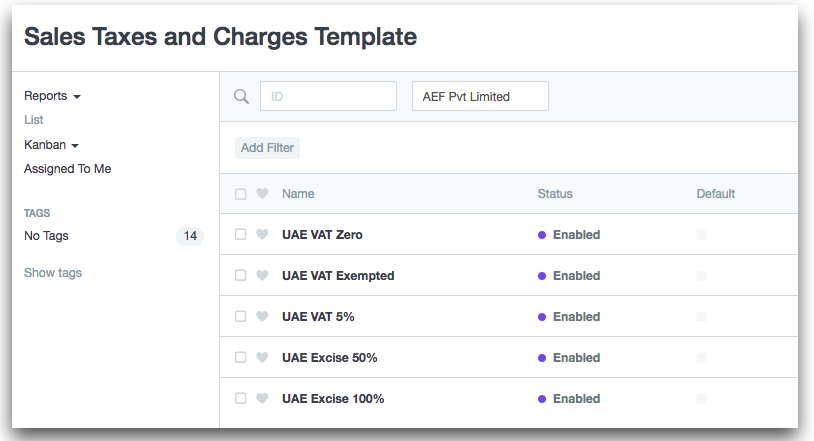Like UAE Excise 100% using heart icon

pyautogui.click(x=262, y=399)
